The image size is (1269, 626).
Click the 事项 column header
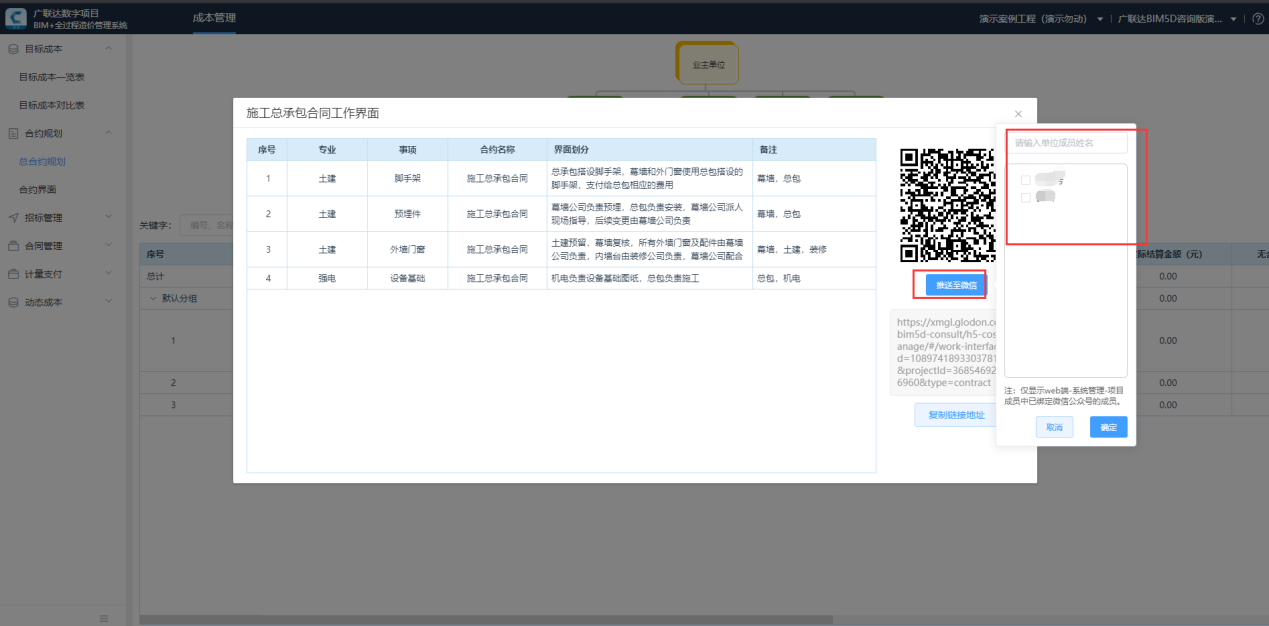click(x=408, y=149)
